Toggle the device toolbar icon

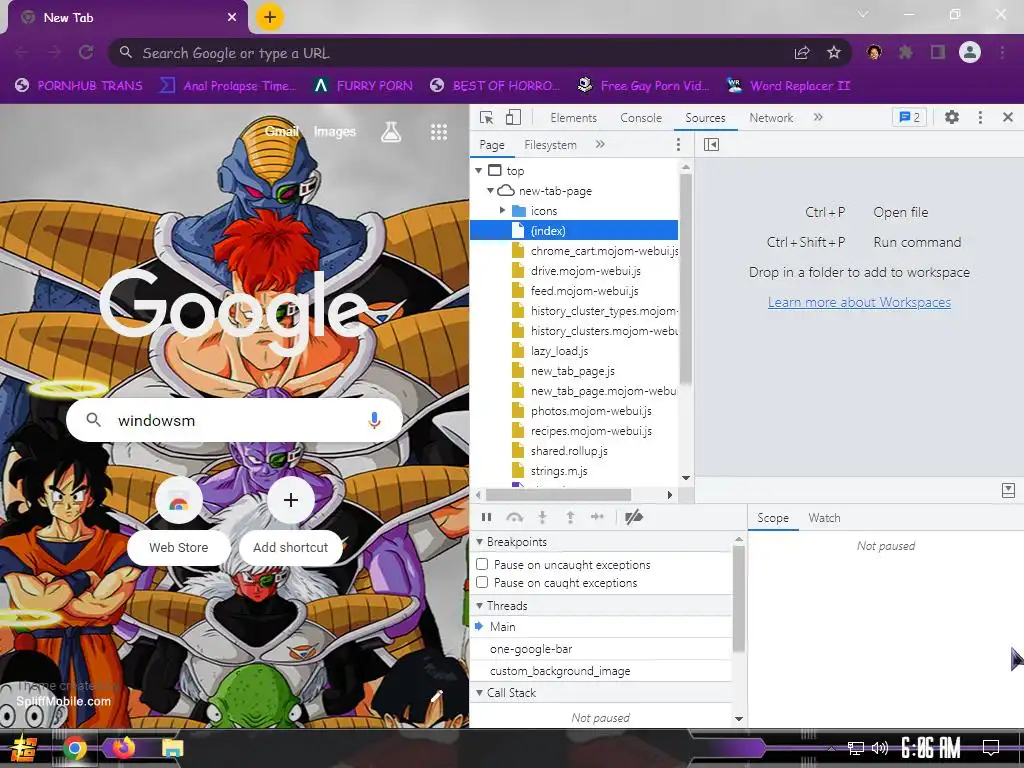513,118
